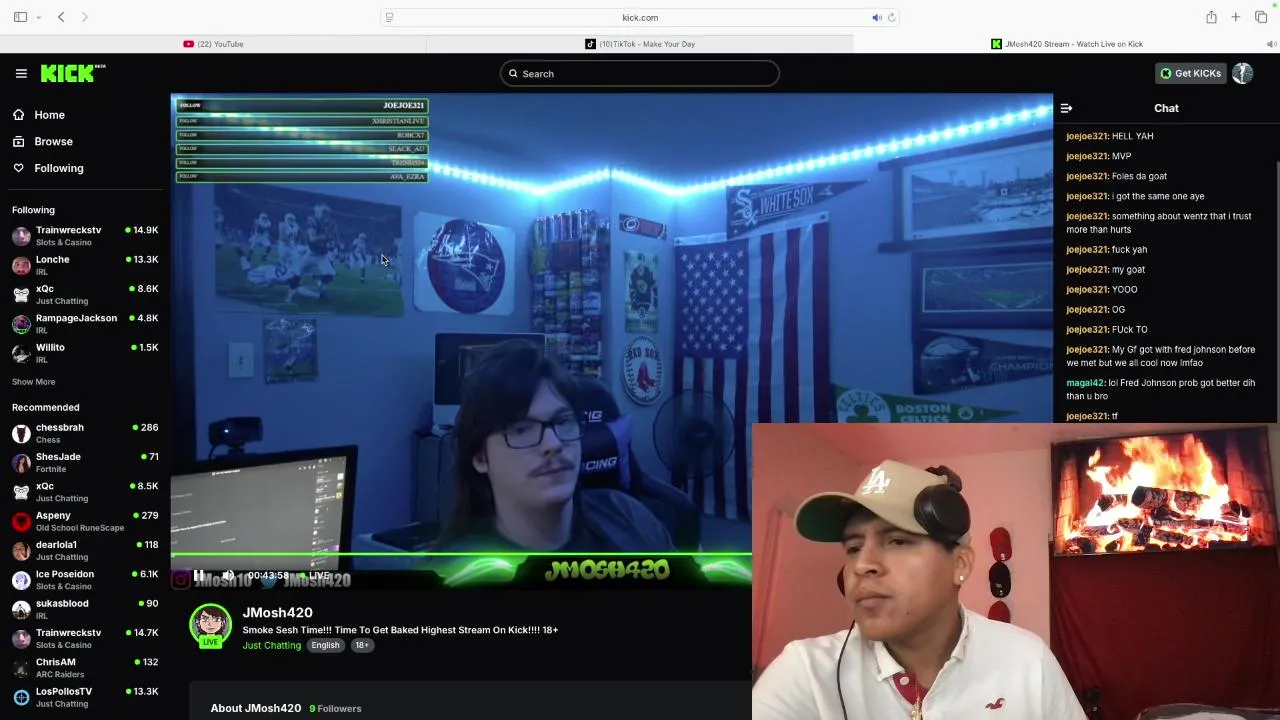Open RampageJackson channel
Screen dimensions: 1280x720
pos(85,323)
